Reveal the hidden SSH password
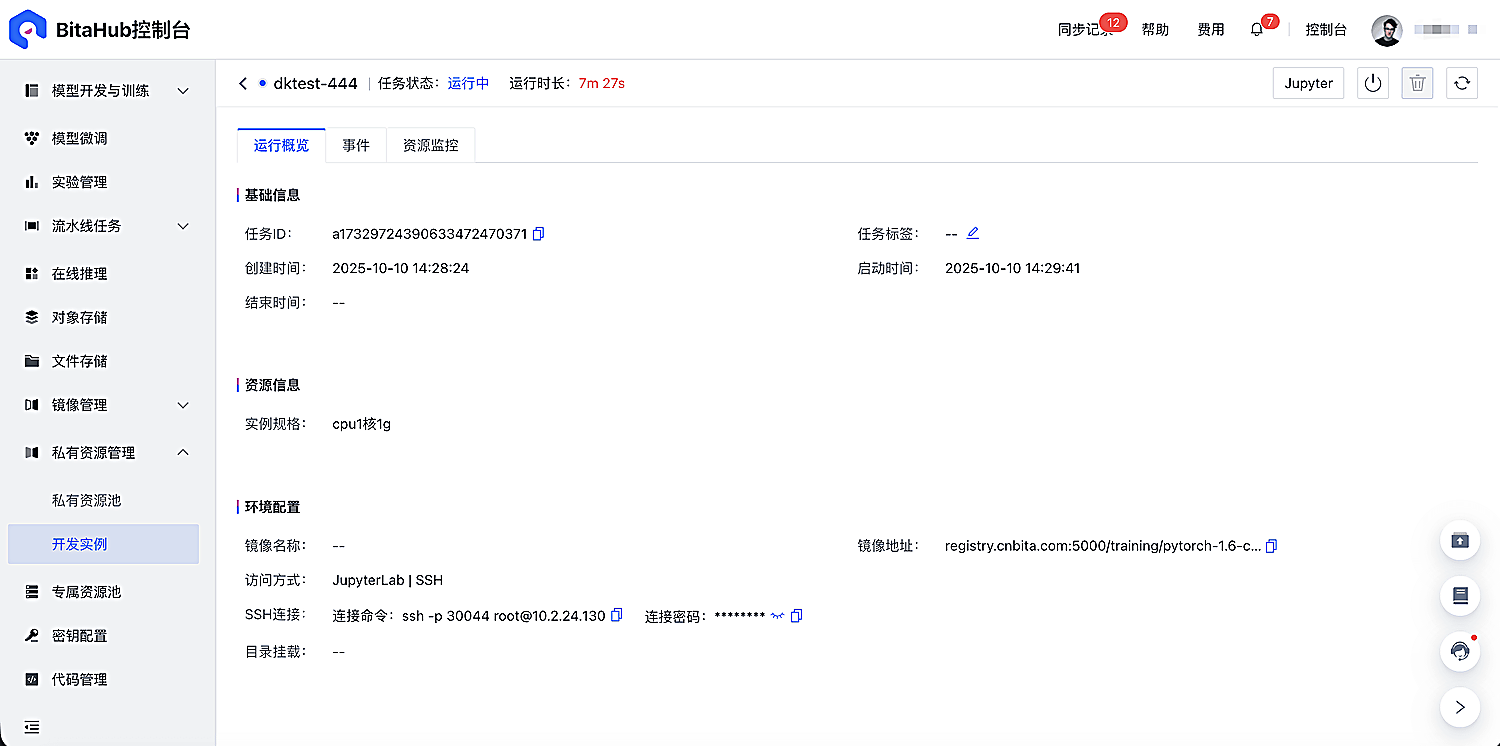Screen dimensions: 1500x746 (x=777, y=616)
